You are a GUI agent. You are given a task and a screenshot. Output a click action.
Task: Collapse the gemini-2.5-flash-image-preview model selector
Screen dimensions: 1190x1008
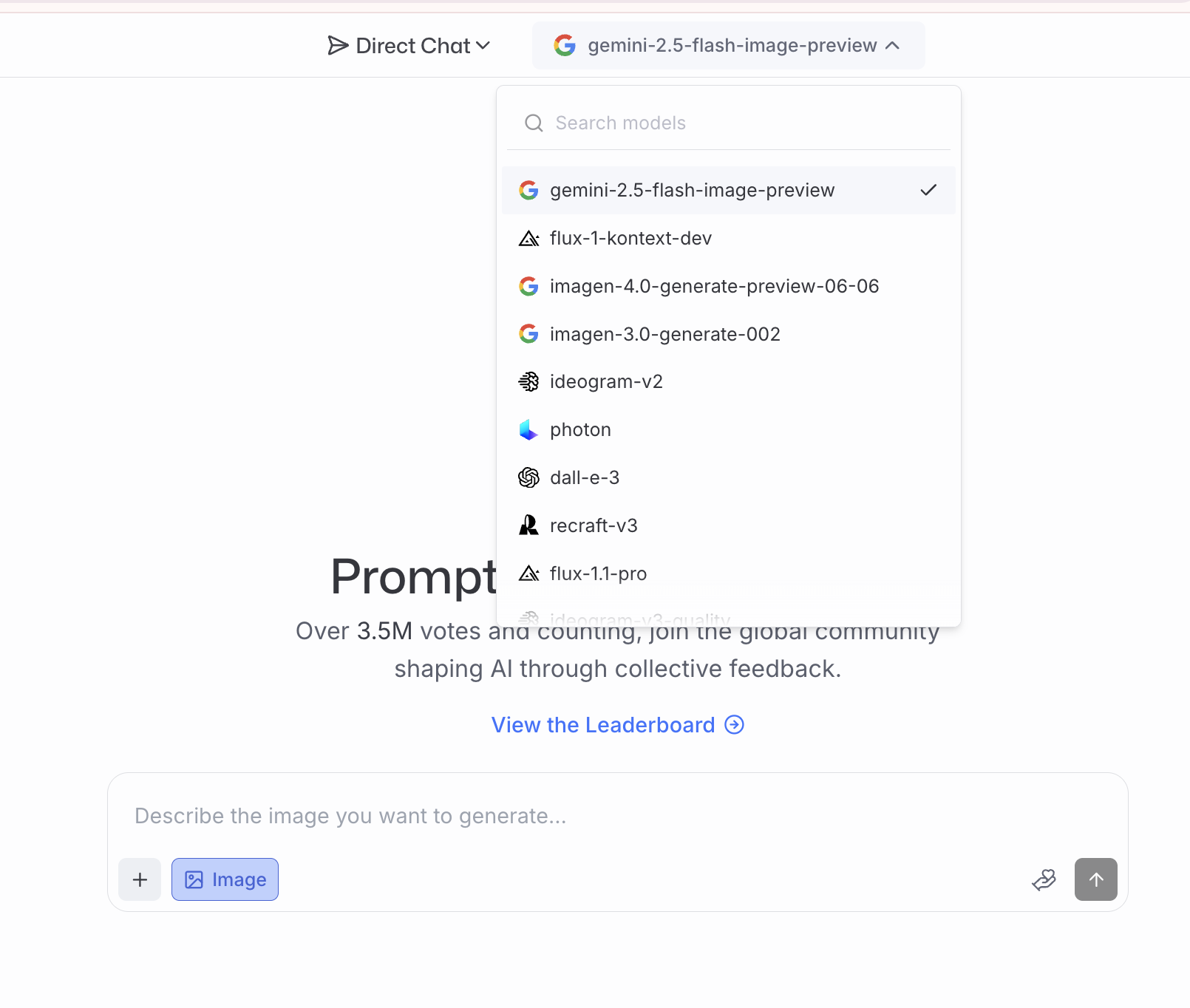coord(728,46)
